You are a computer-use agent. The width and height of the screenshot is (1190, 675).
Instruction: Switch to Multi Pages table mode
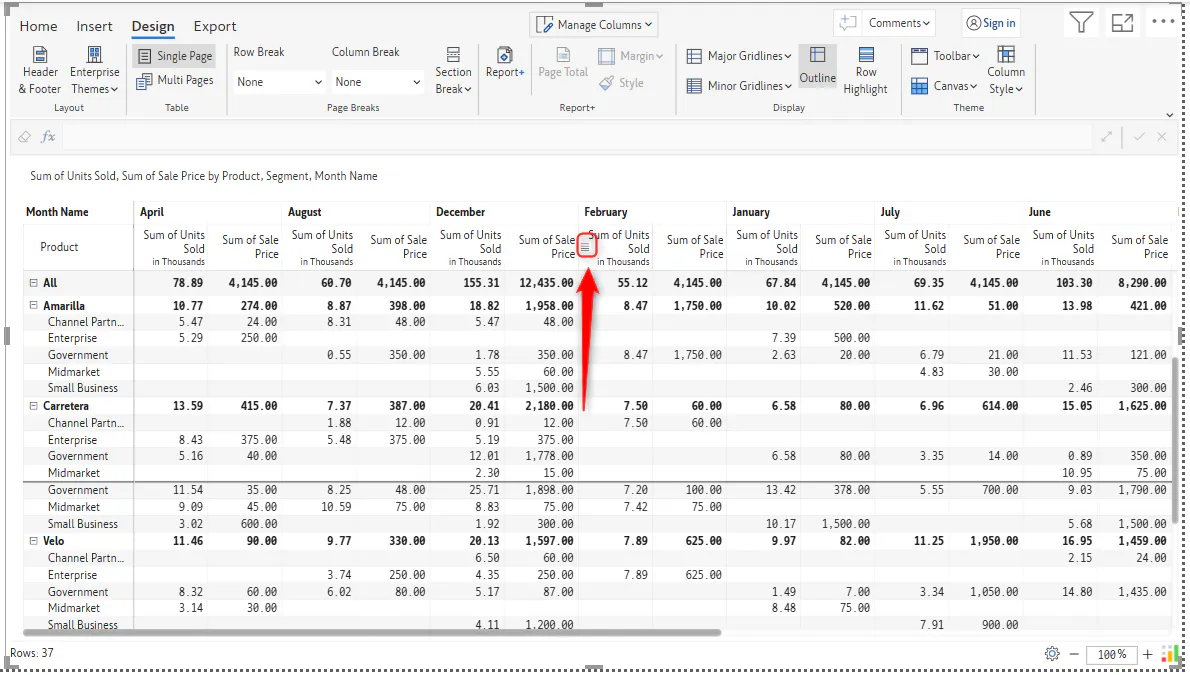pyautogui.click(x=175, y=80)
